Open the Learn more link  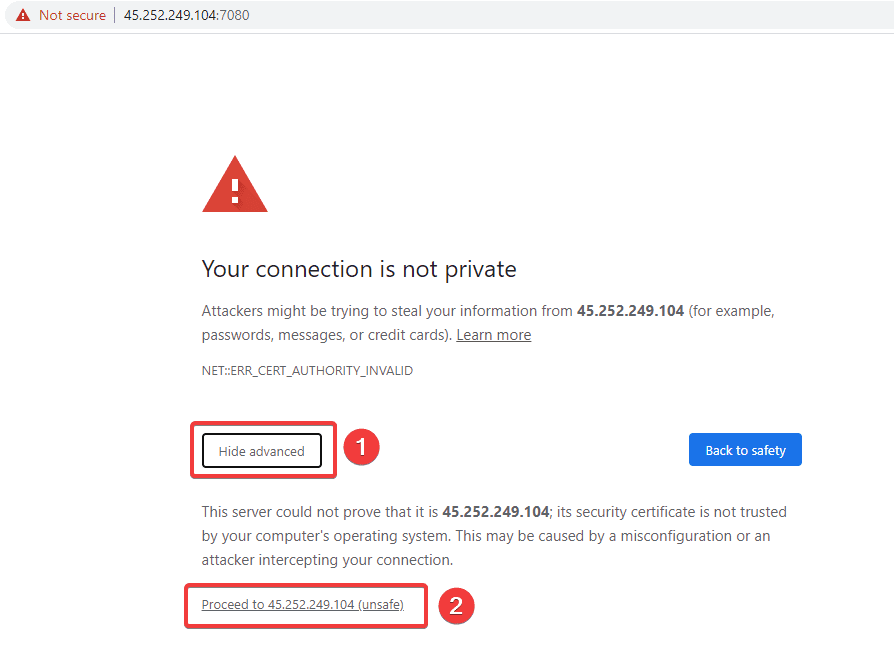point(493,335)
